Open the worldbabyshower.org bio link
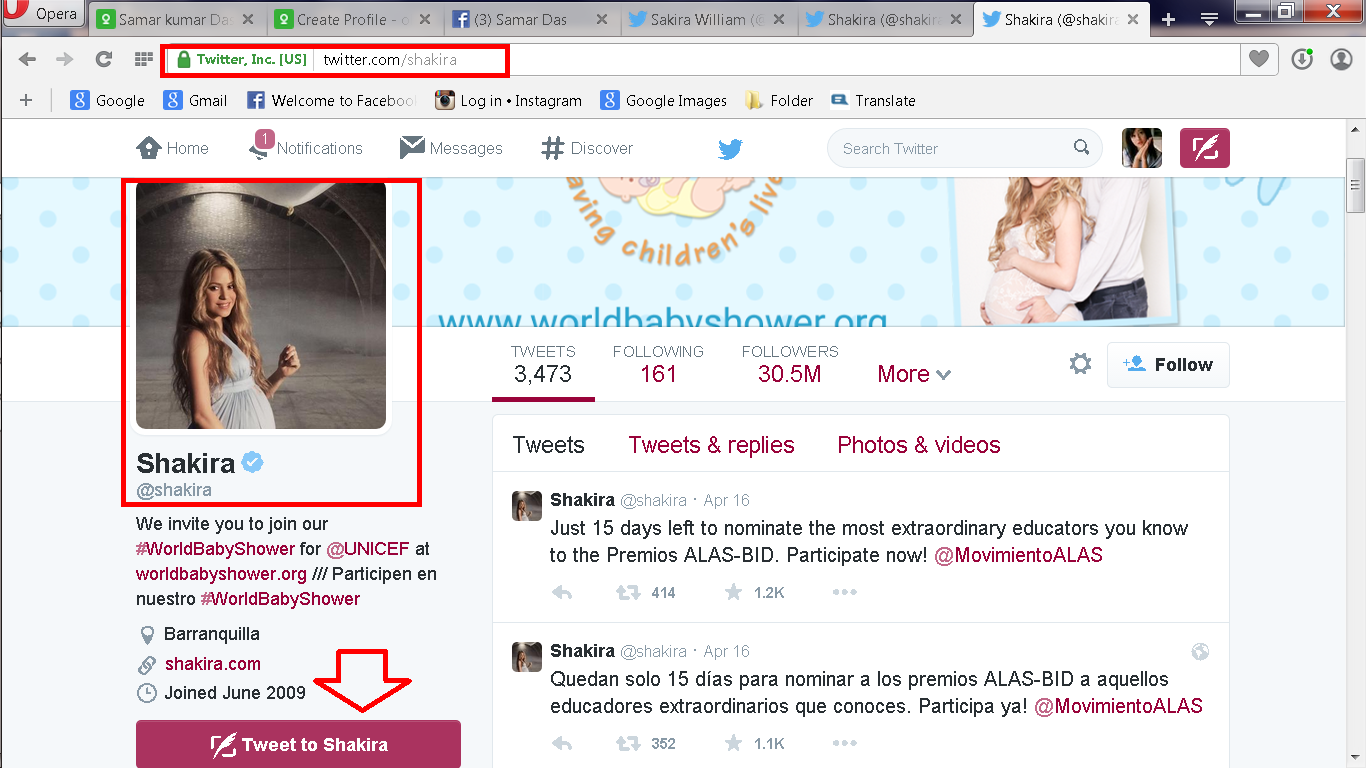 (x=221, y=574)
